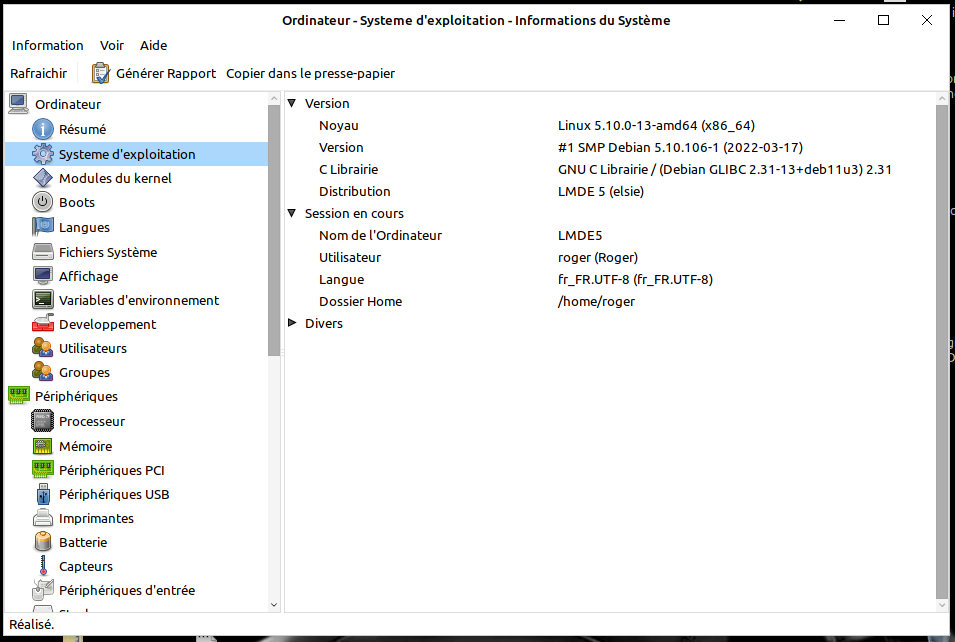Open the Résumé info icon
This screenshot has height=642, width=955.
(43, 129)
